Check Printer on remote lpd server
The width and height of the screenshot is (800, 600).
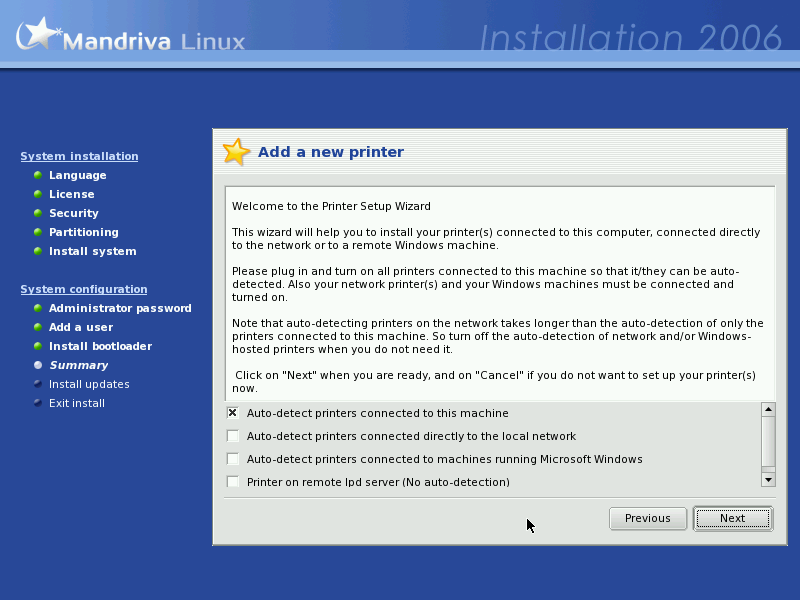pyautogui.click(x=233, y=481)
